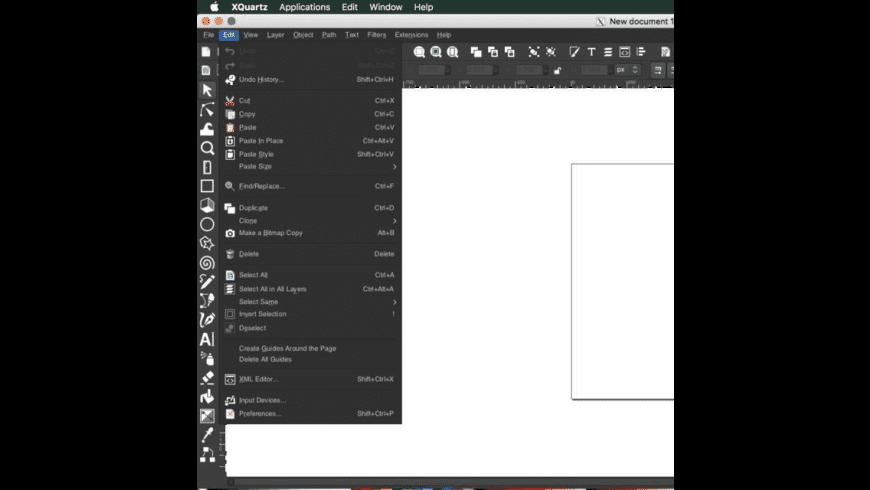Choose Select All in All Layers
The width and height of the screenshot is (870, 490).
(x=310, y=289)
